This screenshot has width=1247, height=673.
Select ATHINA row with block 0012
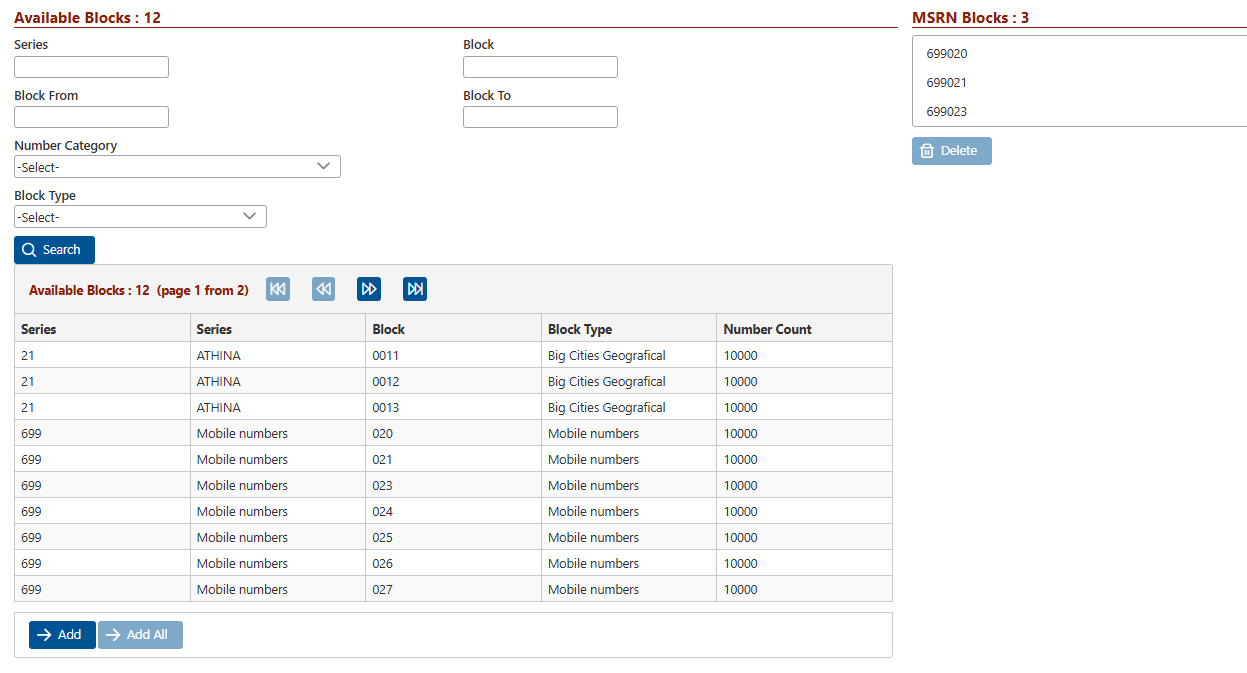pyautogui.click(x=385, y=382)
